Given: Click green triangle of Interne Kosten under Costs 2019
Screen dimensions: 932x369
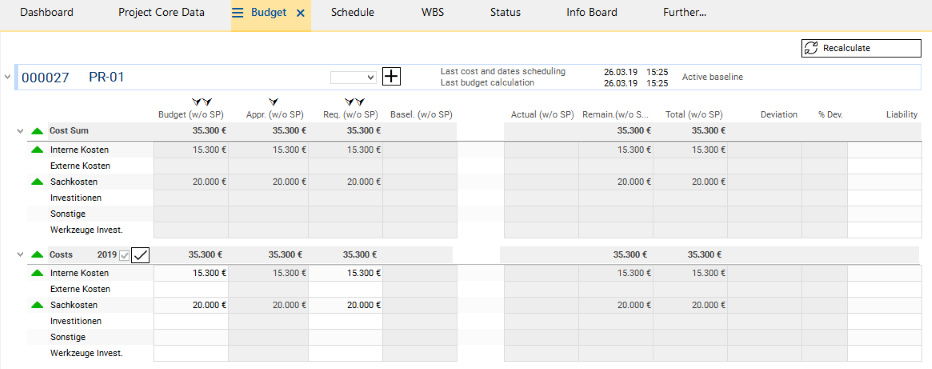Looking at the screenshot, I should (37, 273).
